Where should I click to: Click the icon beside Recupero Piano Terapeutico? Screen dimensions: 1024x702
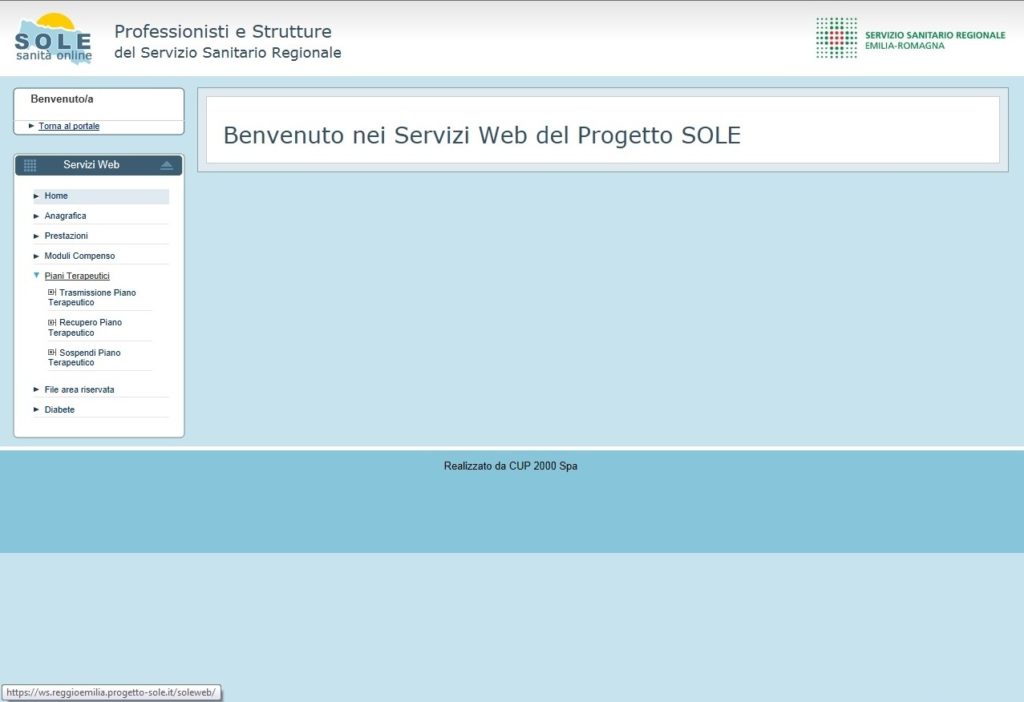click(52, 322)
